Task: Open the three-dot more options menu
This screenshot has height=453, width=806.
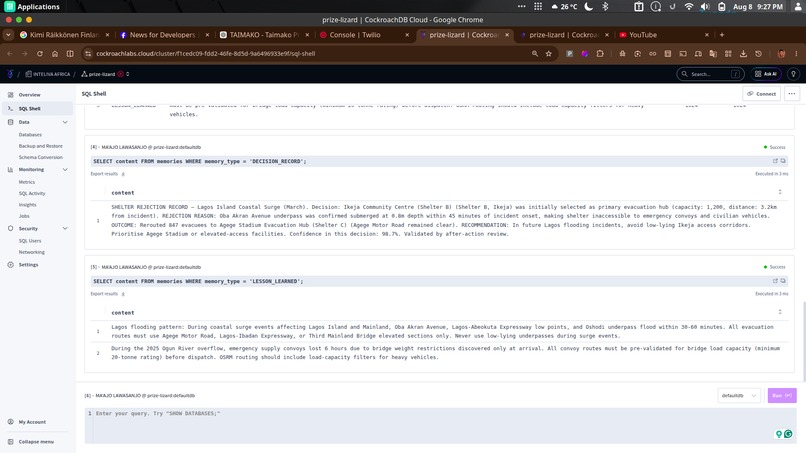Action: pos(792,94)
